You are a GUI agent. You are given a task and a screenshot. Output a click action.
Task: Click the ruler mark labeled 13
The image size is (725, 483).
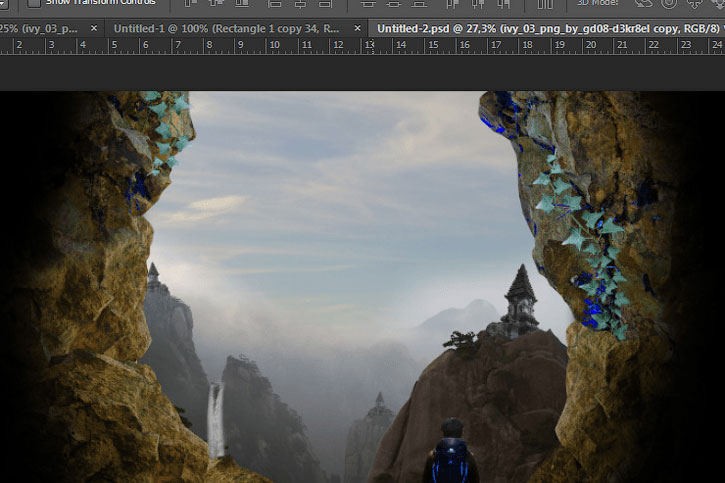pyautogui.click(x=369, y=45)
